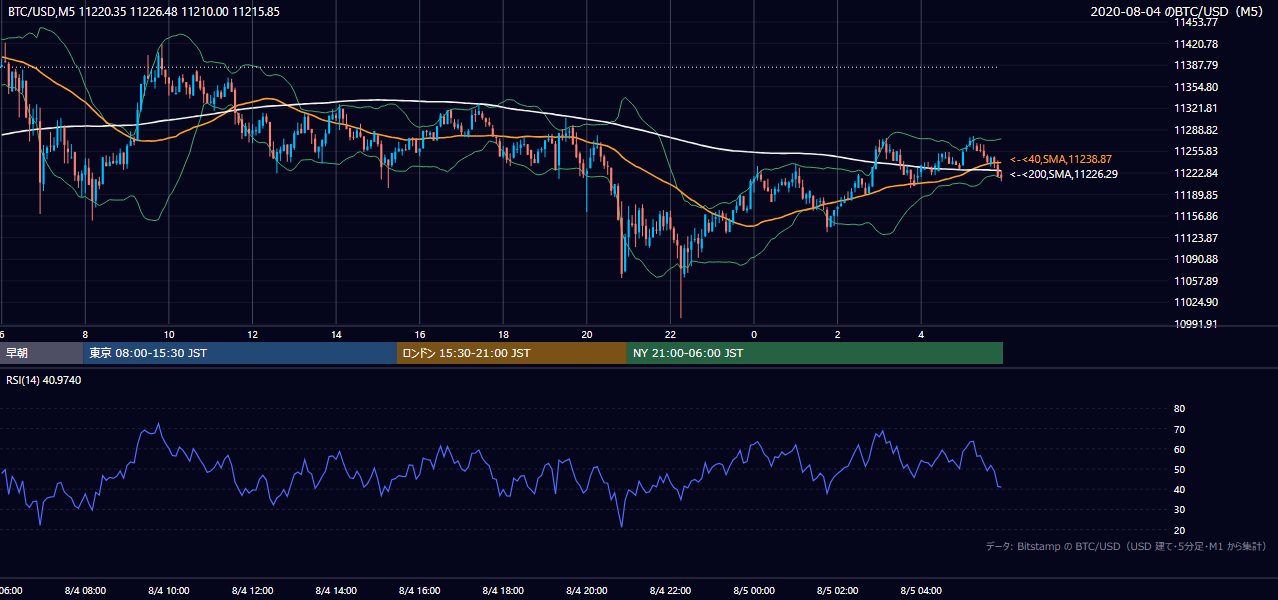Click price axis label 11255.83
1278x600 pixels.
1196,151
